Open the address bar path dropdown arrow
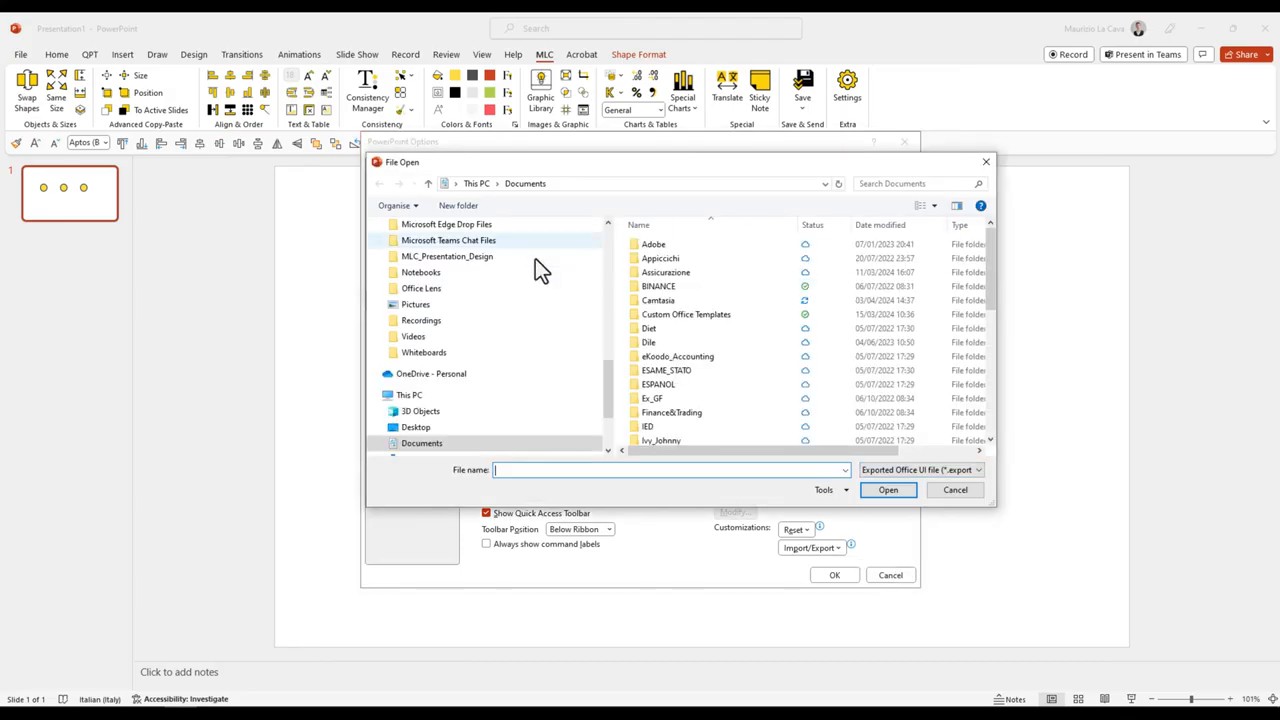The height and width of the screenshot is (720, 1280). (825, 184)
